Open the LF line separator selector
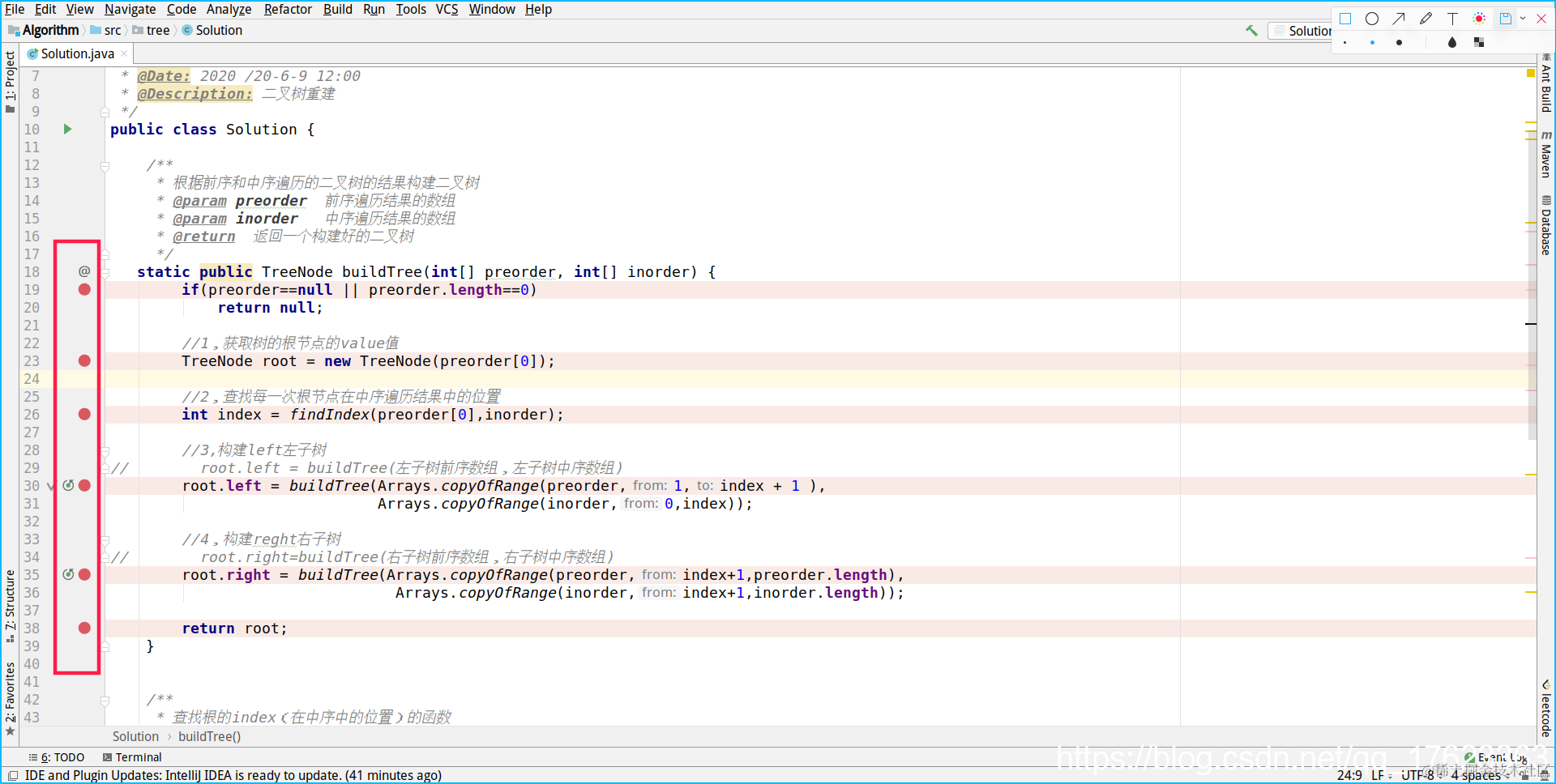Viewport: 1556px width, 784px height. point(1381,775)
